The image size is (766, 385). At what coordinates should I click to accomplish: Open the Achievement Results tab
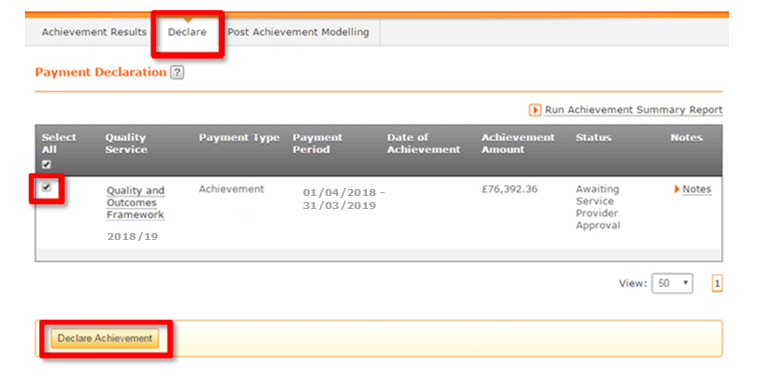(94, 32)
